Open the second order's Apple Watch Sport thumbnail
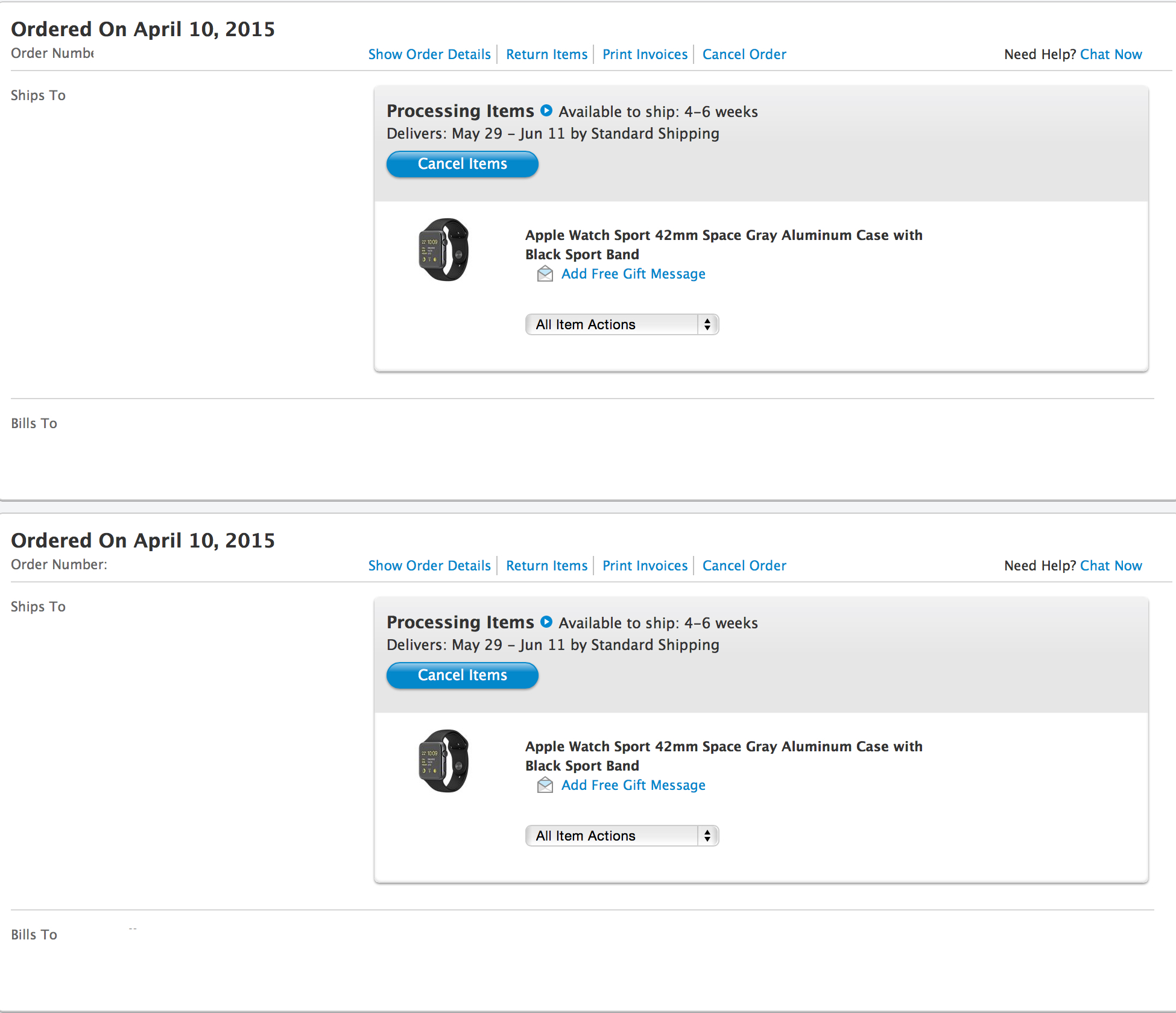The height and width of the screenshot is (1013, 1176). (444, 761)
